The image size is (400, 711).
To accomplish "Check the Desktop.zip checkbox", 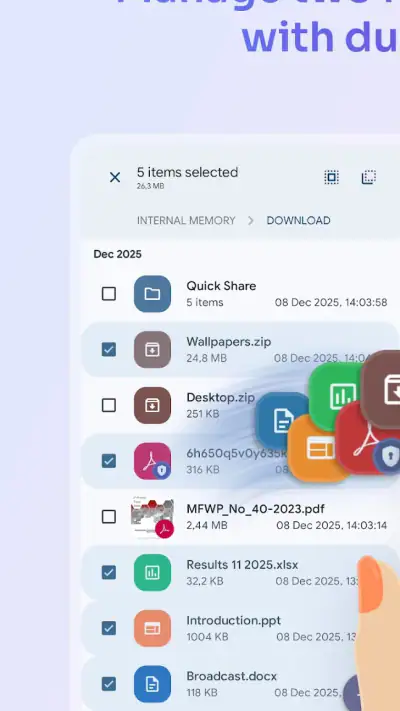I will (109, 405).
